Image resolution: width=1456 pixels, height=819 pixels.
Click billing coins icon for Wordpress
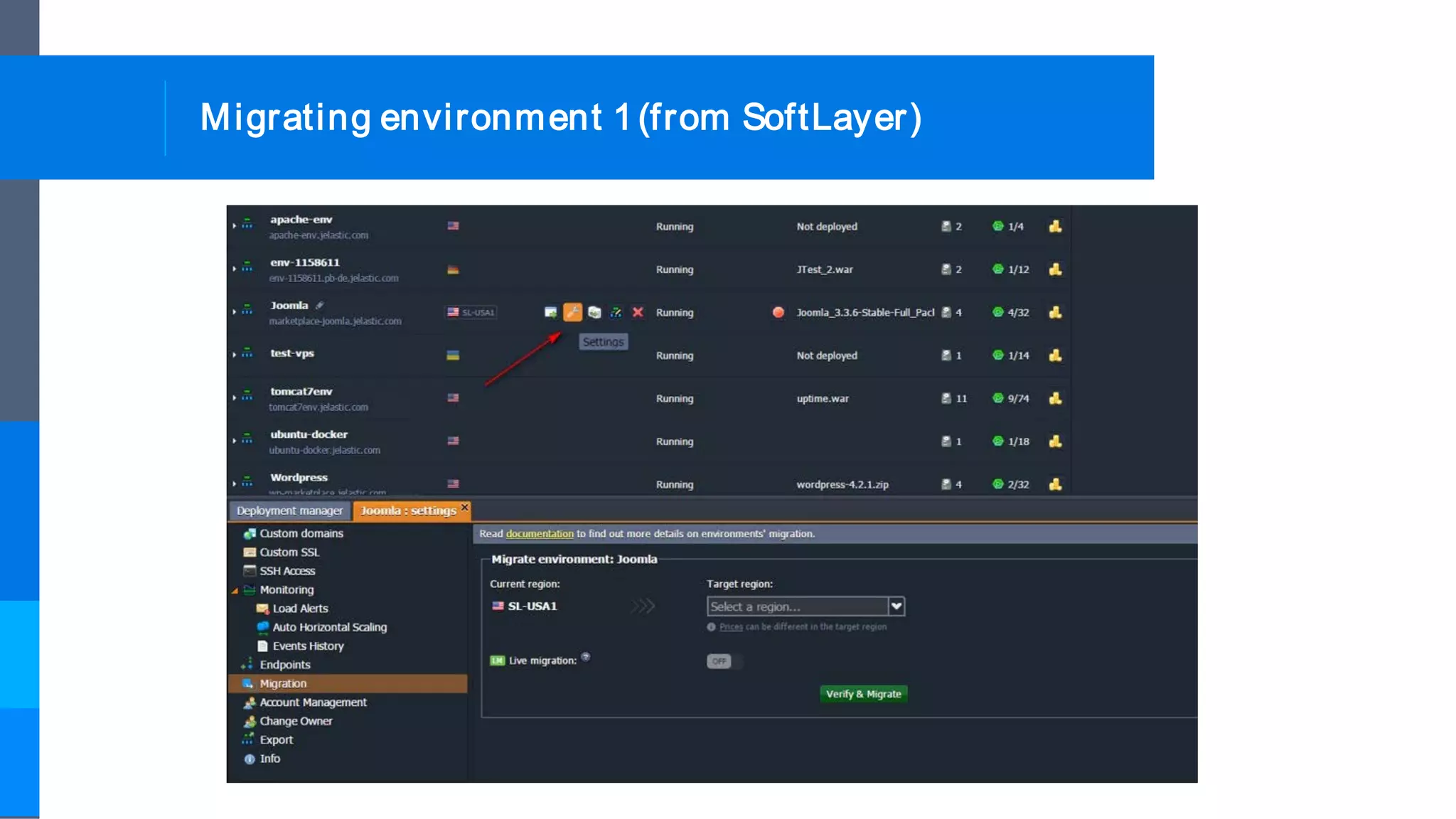(1055, 484)
